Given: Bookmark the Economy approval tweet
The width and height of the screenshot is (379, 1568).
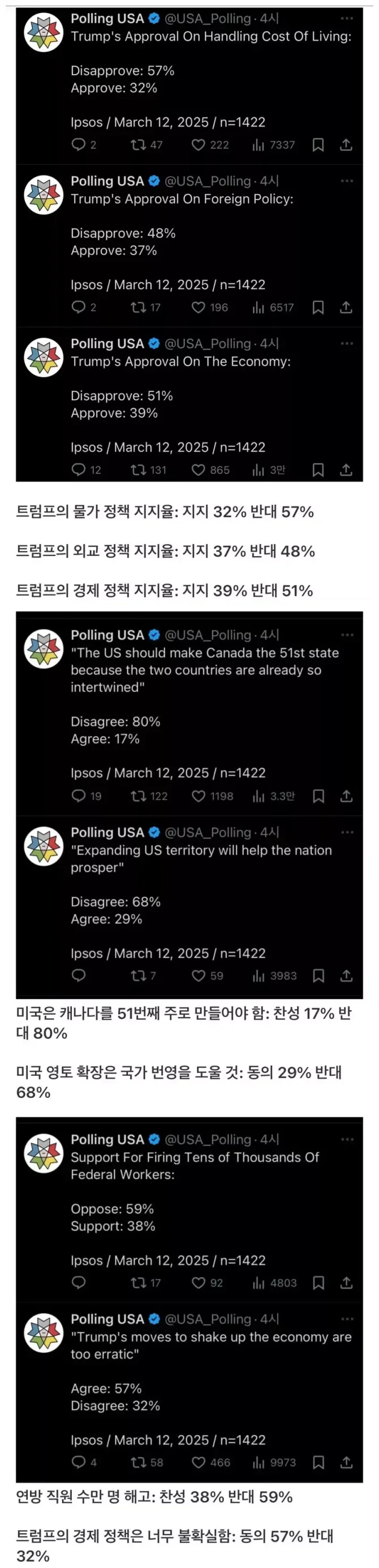Looking at the screenshot, I should tap(318, 470).
